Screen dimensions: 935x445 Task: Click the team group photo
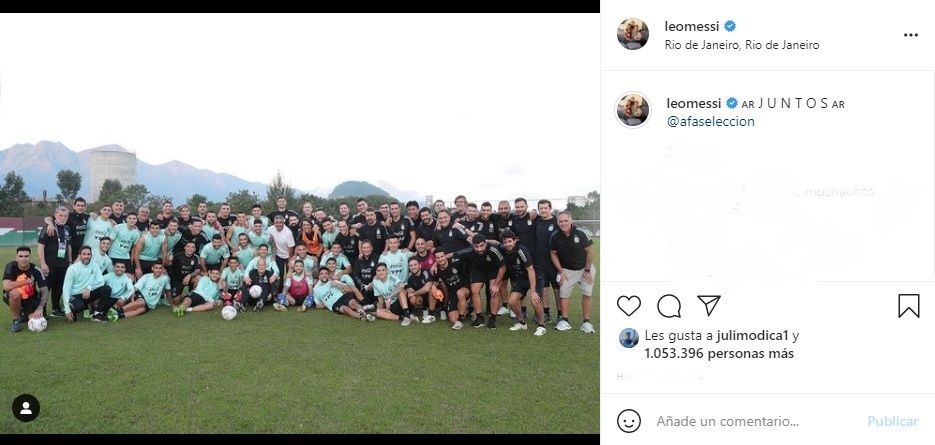[300, 223]
